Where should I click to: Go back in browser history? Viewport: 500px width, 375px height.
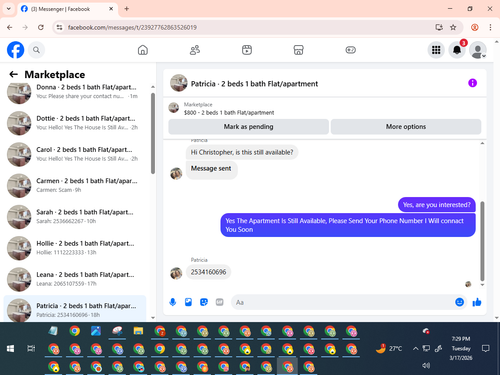click(x=10, y=27)
